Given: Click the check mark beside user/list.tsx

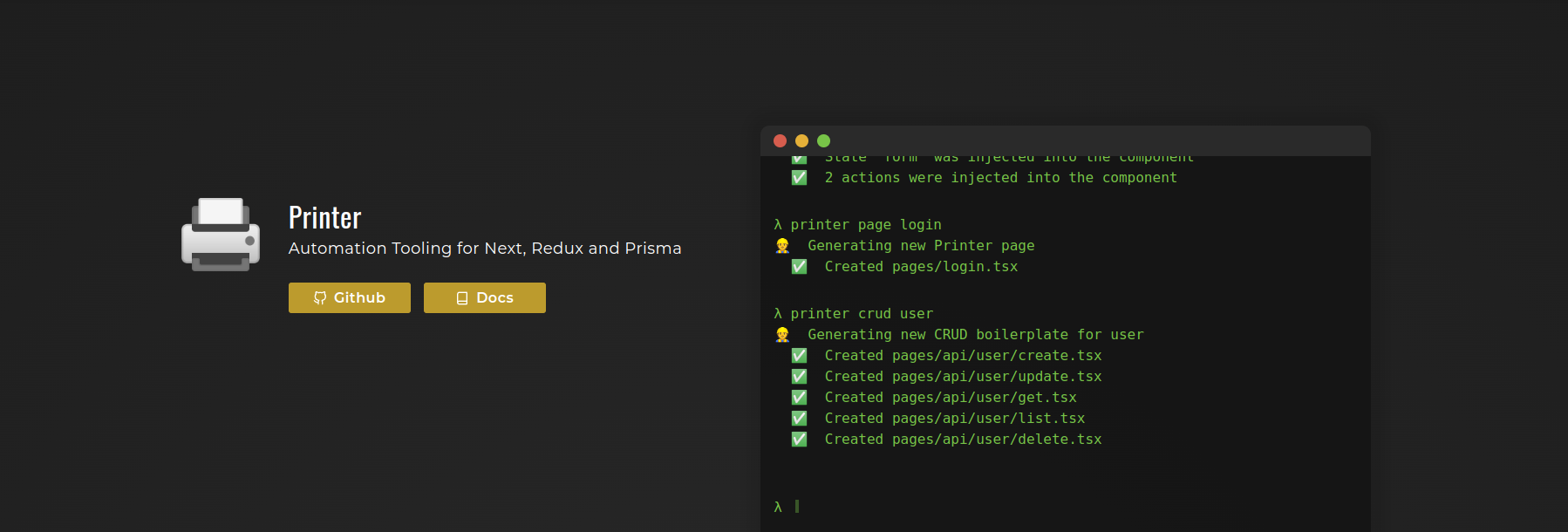Looking at the screenshot, I should pyautogui.click(x=799, y=419).
